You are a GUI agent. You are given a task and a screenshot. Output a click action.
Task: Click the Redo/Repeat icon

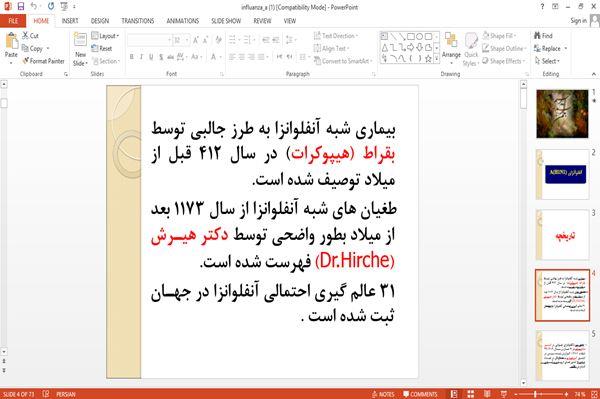click(51, 6)
